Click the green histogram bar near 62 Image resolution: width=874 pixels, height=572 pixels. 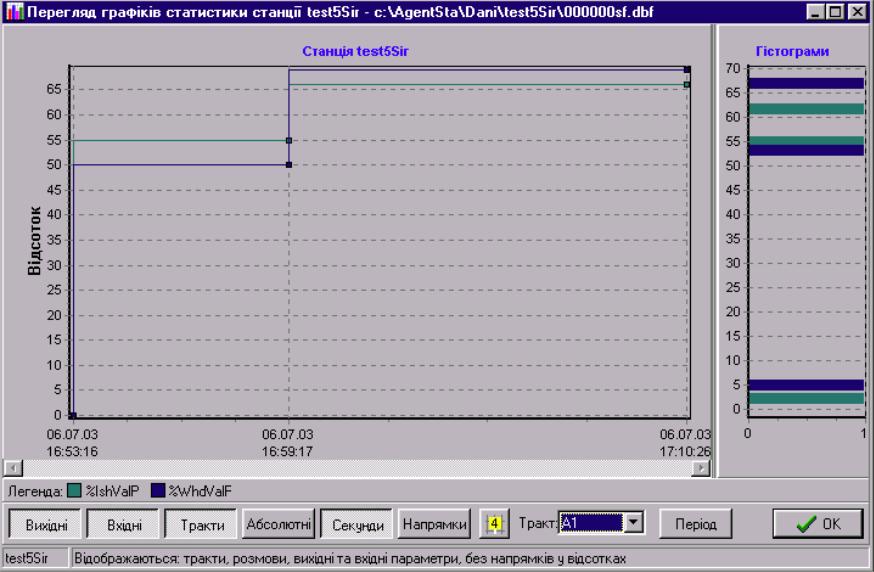[x=807, y=109]
